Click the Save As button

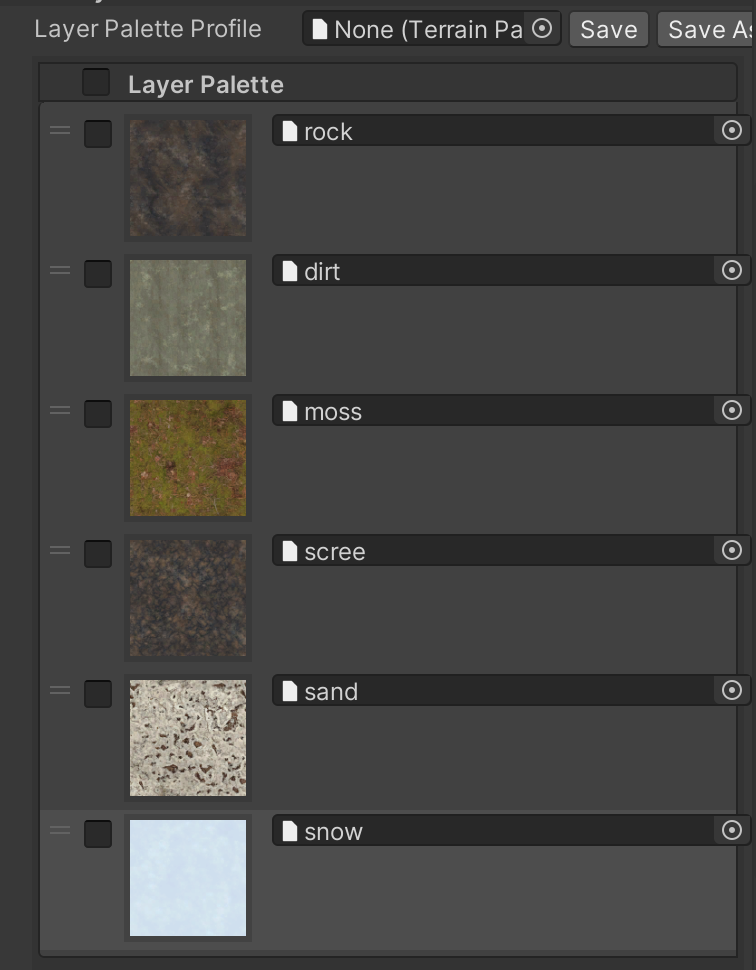click(x=708, y=30)
